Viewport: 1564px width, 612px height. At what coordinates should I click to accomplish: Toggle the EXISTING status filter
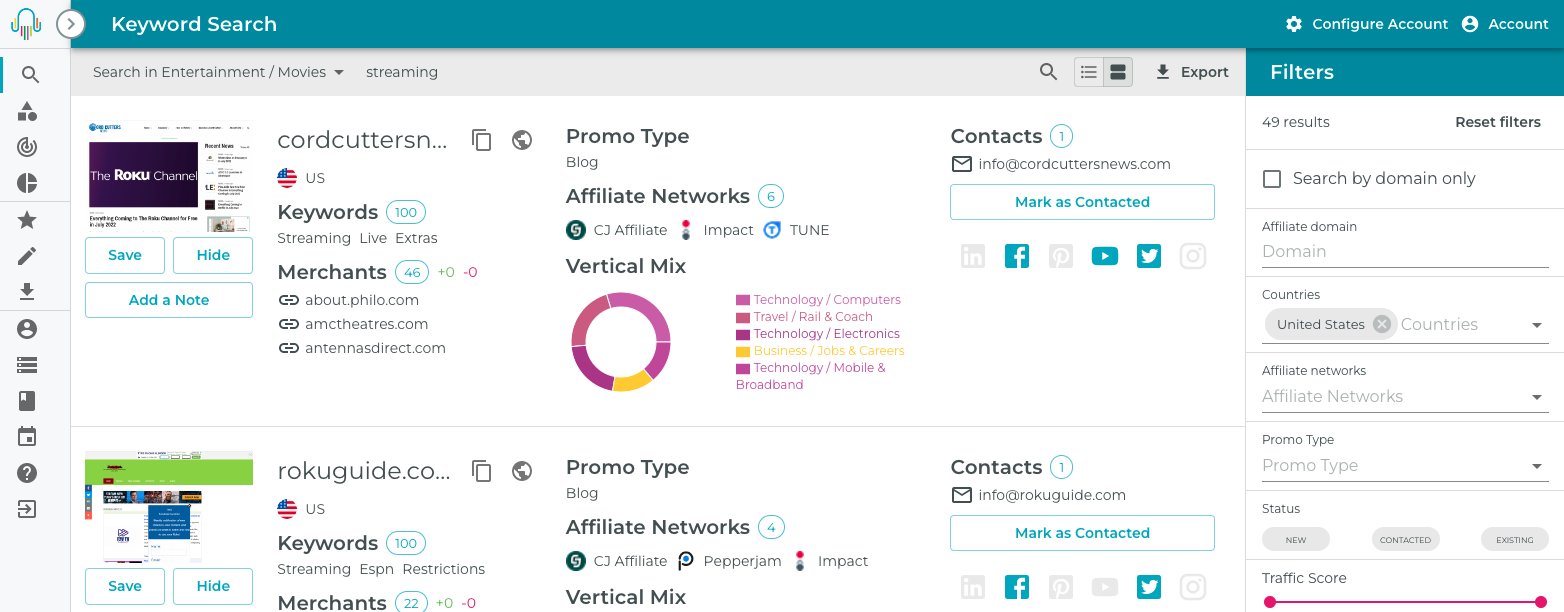[x=1515, y=540]
